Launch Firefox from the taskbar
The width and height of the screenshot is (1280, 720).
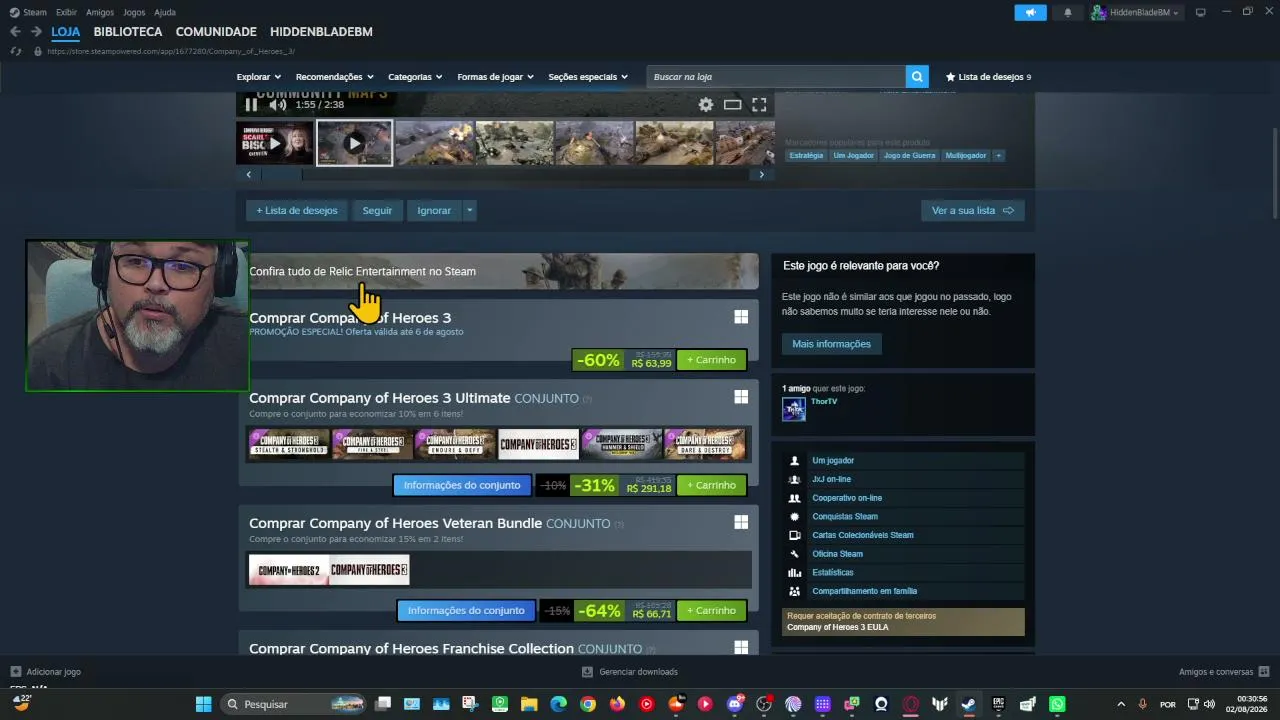tap(617, 704)
